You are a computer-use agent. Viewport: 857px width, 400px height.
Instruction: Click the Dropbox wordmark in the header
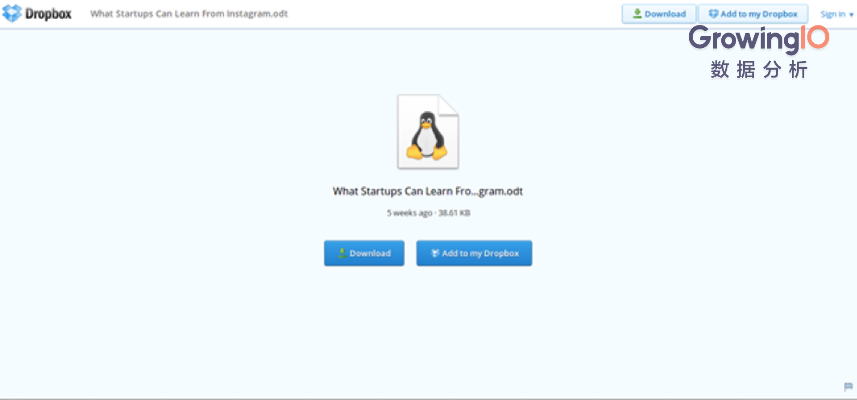(x=49, y=14)
